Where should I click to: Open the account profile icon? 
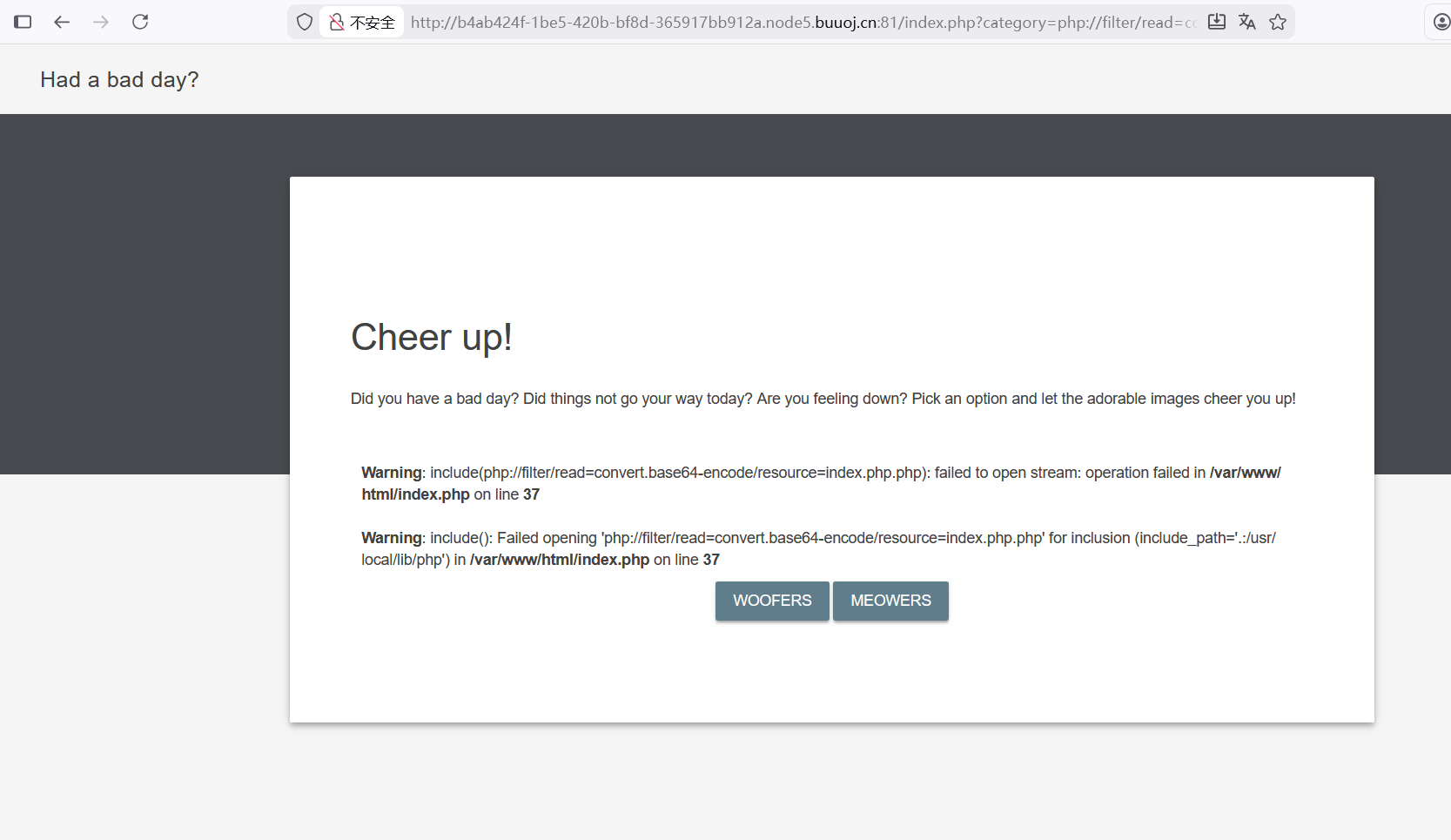1441,22
